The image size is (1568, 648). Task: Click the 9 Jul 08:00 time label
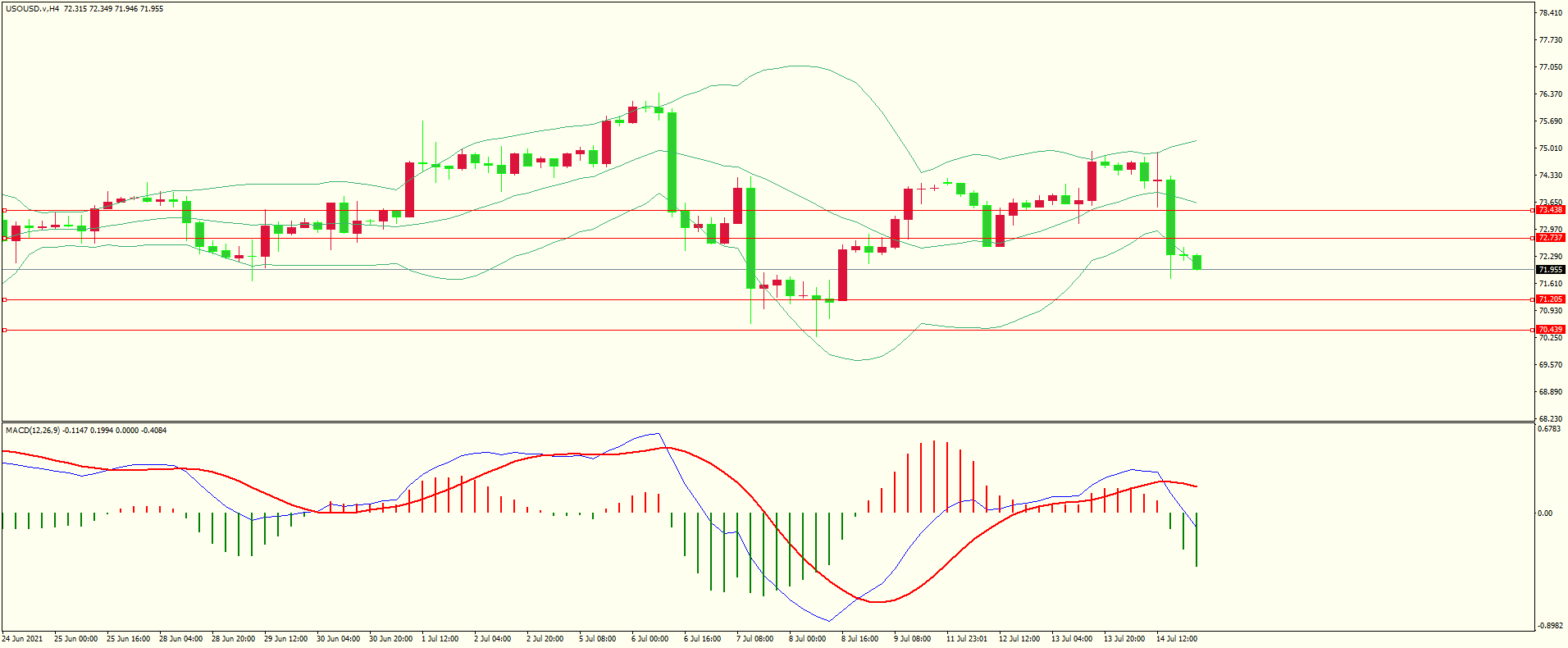(913, 639)
